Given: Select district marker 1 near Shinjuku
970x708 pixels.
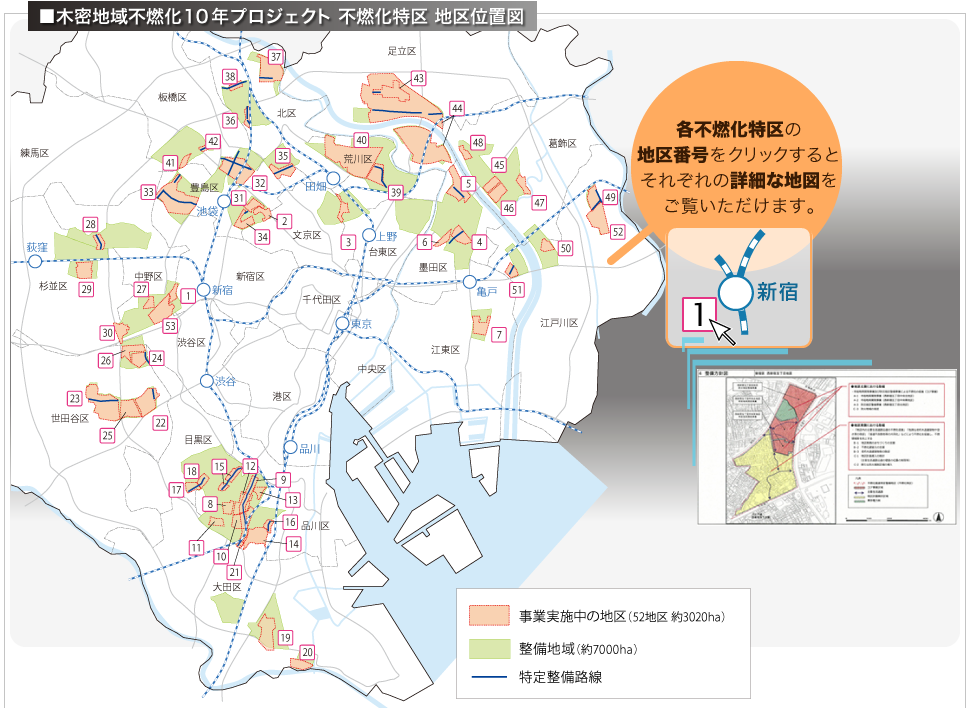Looking at the screenshot, I should point(187,297).
